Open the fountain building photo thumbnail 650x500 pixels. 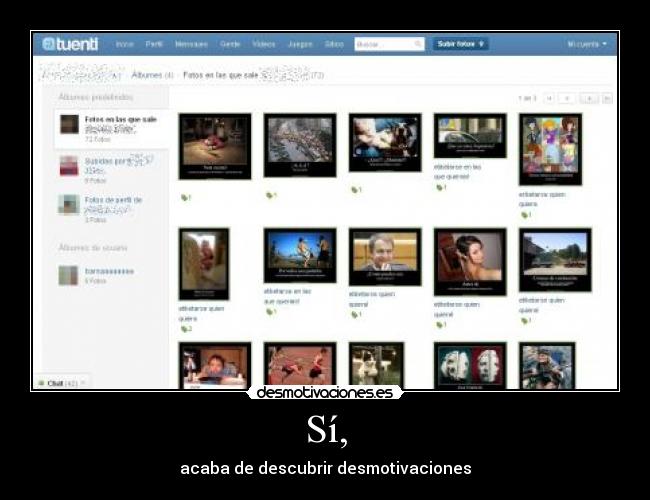[x=470, y=136]
